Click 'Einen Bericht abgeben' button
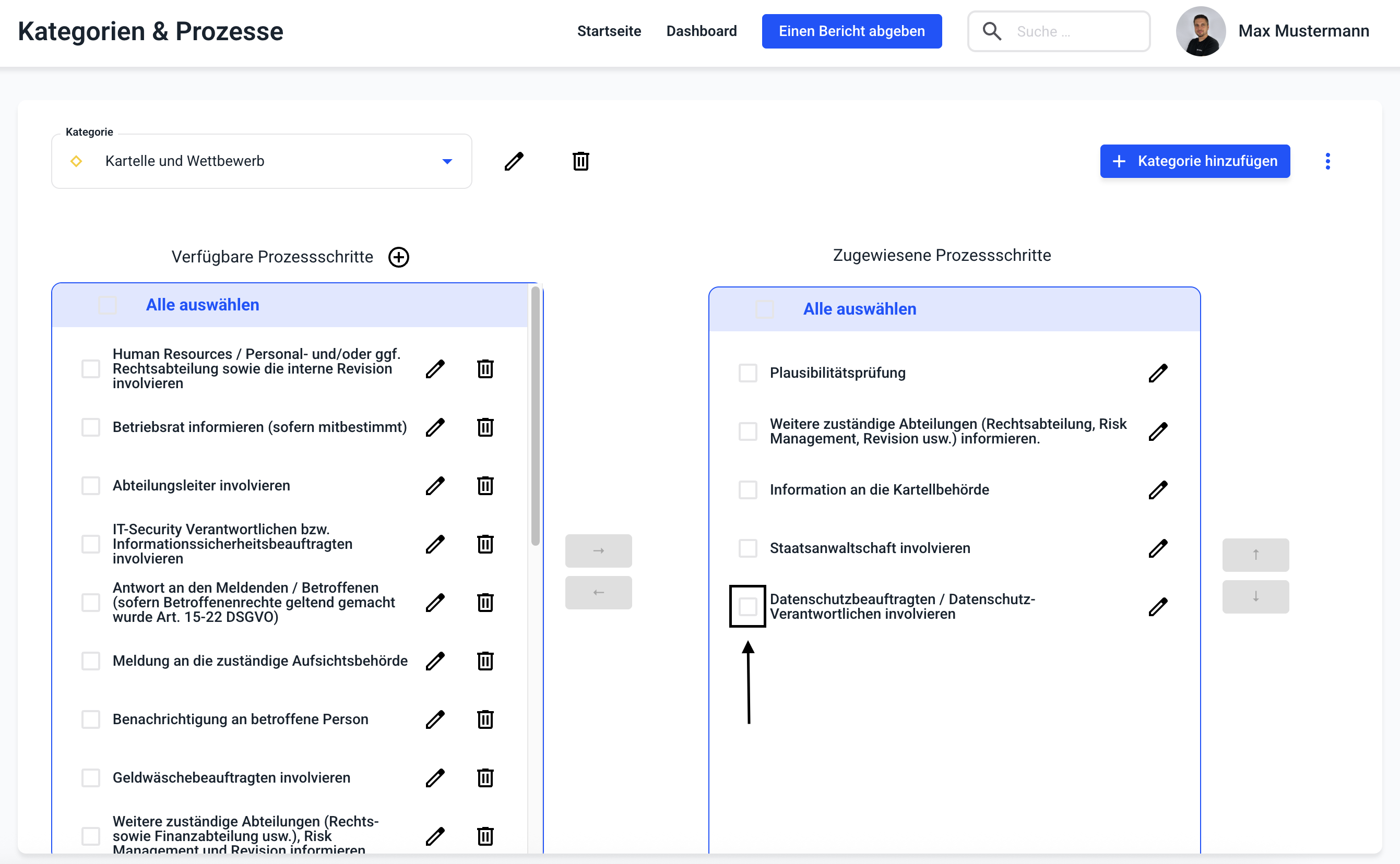 click(x=851, y=31)
